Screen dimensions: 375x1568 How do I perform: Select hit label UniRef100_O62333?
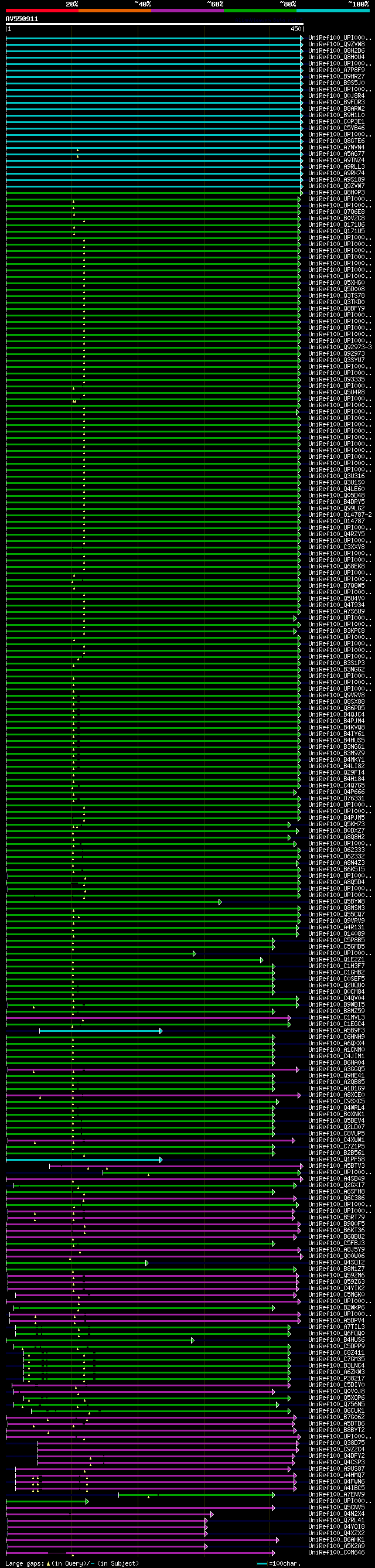point(337,850)
